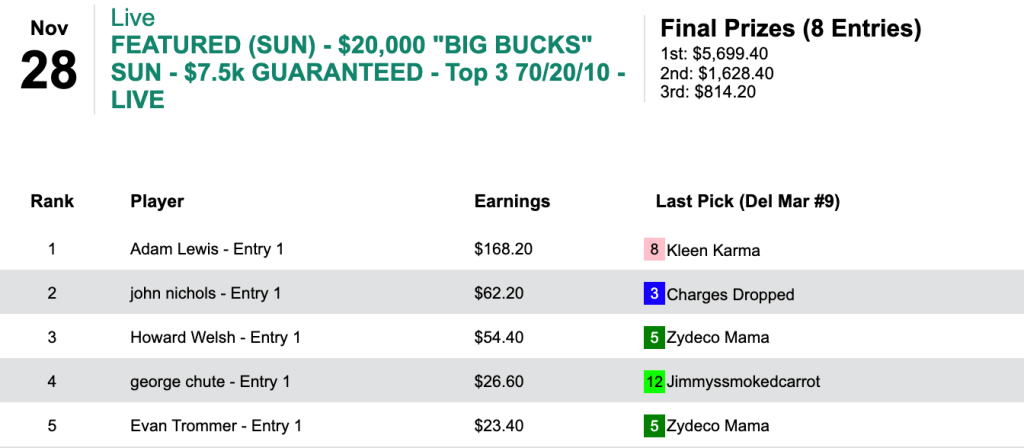Click green 5 badge in Howard Welsh row
The width and height of the screenshot is (1024, 448).
coord(654,338)
